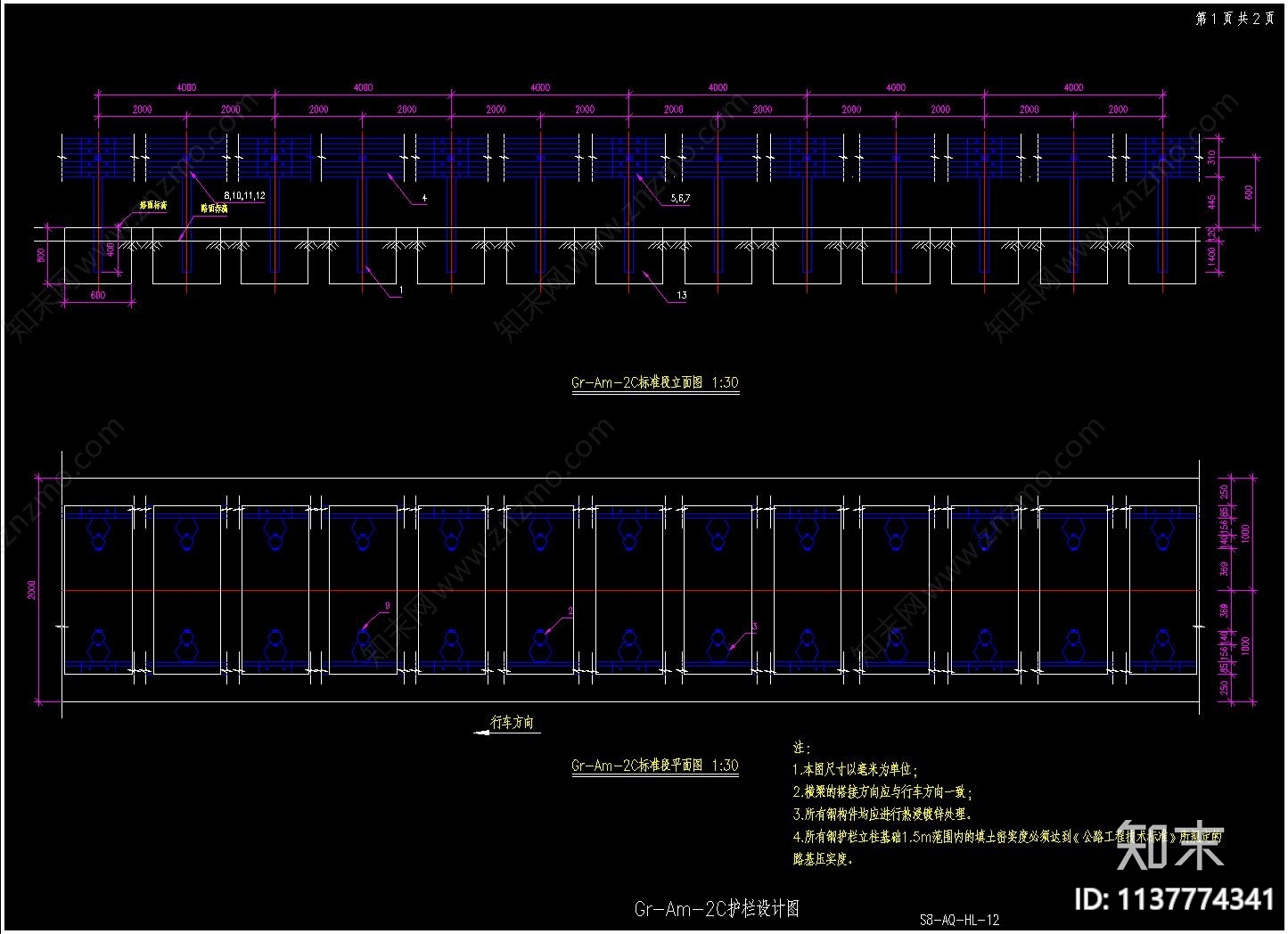The height and width of the screenshot is (934, 1288).
Task: Select note 4 about '1.5m范围内的填土密实度'
Action: click(1007, 848)
